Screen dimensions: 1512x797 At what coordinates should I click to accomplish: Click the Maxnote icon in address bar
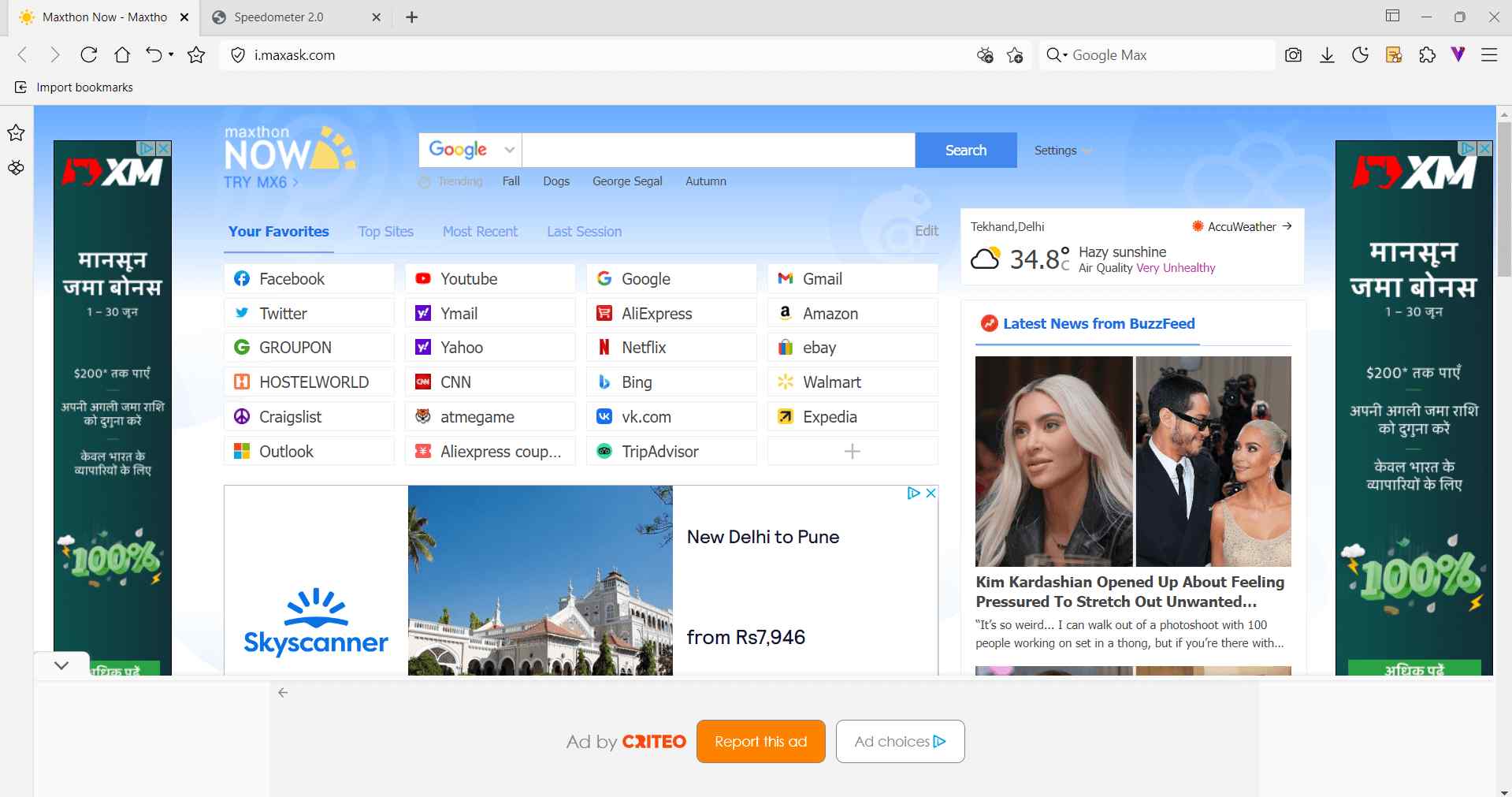pyautogui.click(x=985, y=54)
